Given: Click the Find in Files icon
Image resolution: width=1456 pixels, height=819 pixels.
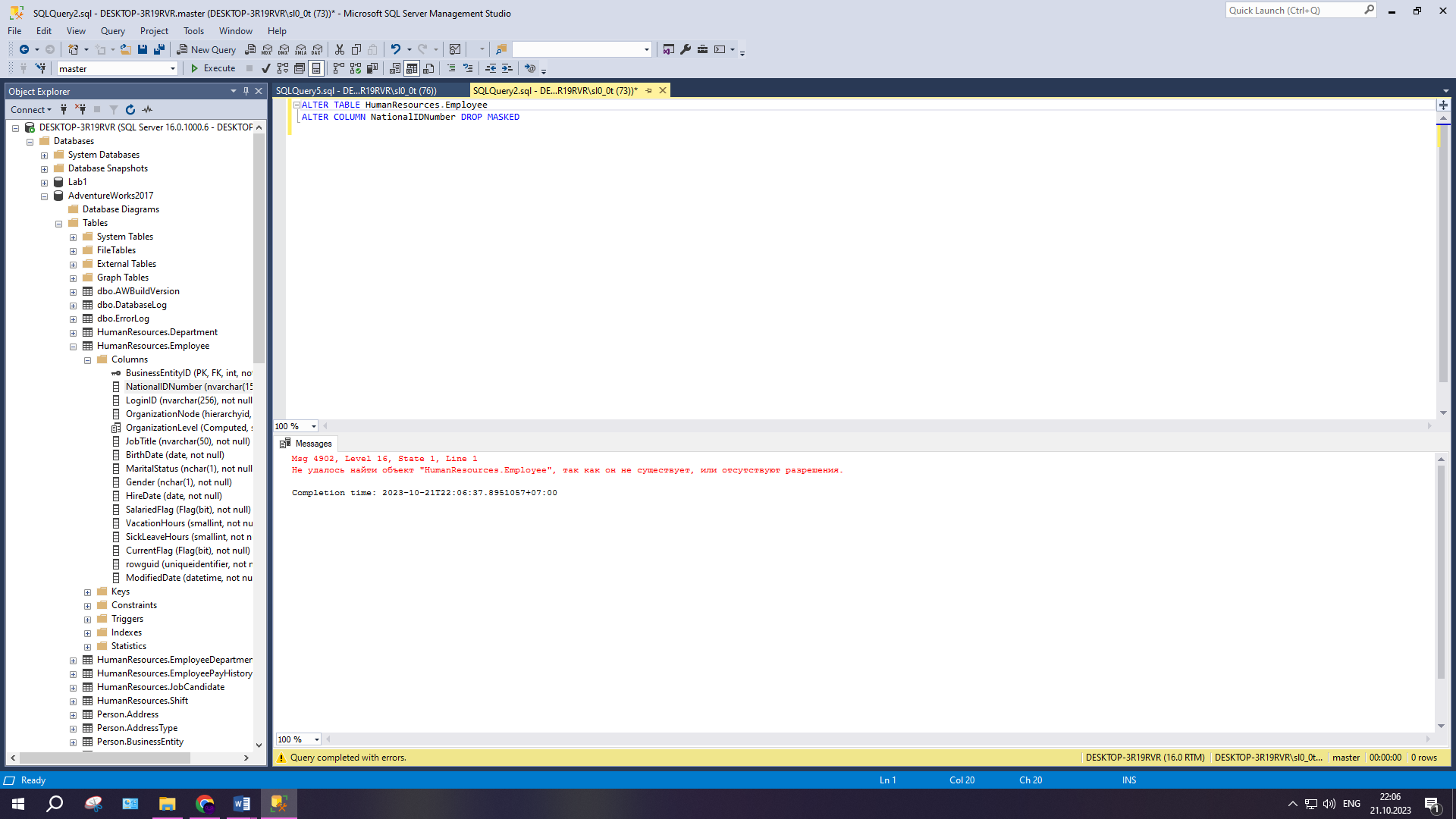Looking at the screenshot, I should [x=501, y=49].
